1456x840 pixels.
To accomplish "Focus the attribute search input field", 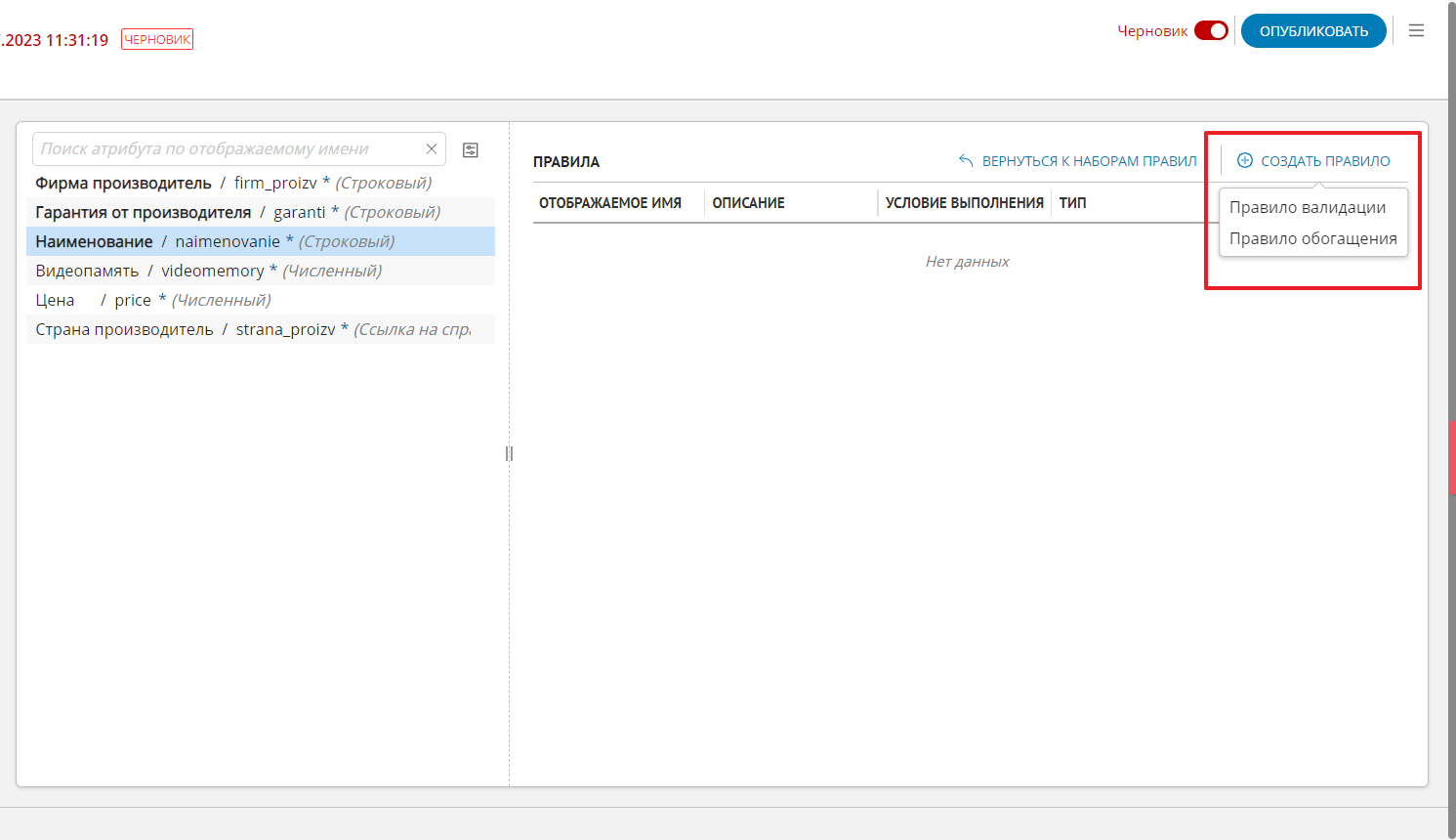I will (x=229, y=149).
